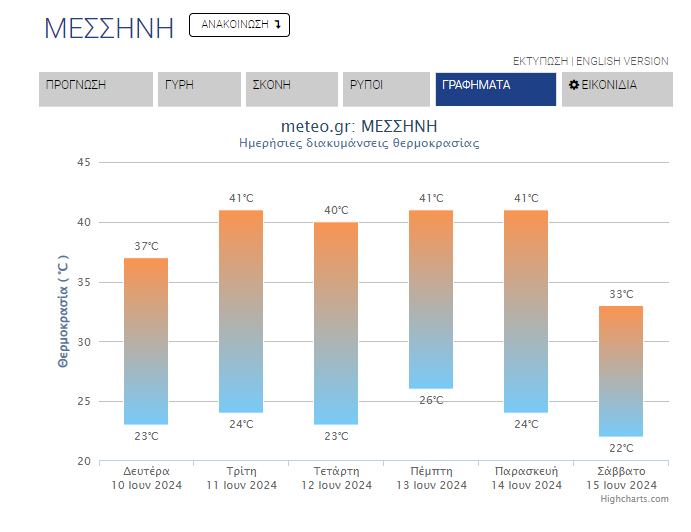Click the 41°C label above Τρίτη bar
Image resolution: width=691 pixels, height=532 pixels.
[241, 198]
